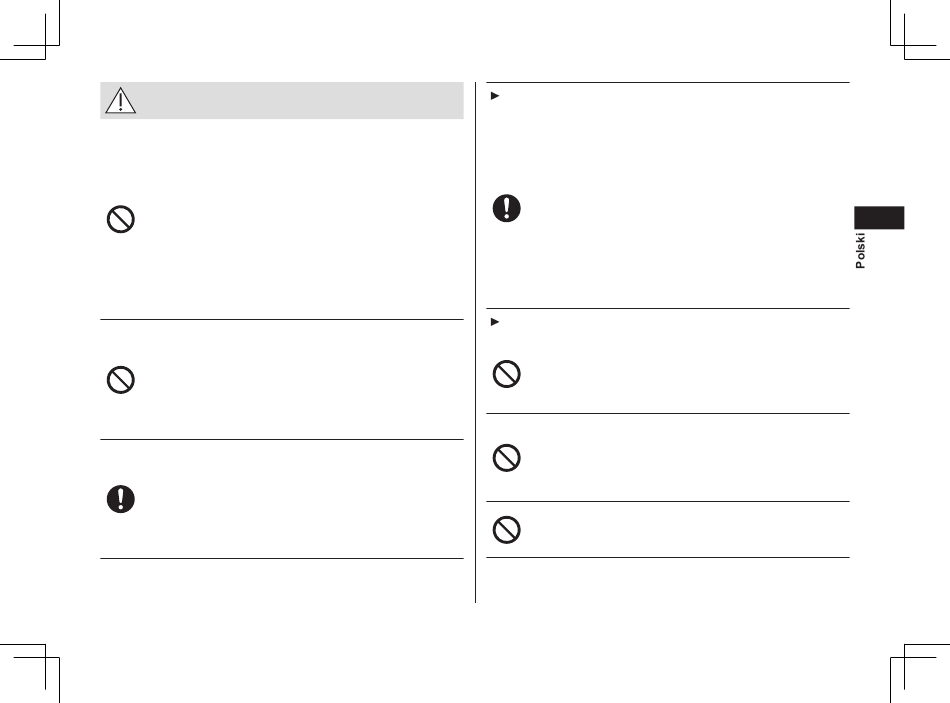This screenshot has width=950, height=703.
Task: Select the mandatory exclamation icon in right column
Action: pyautogui.click(x=507, y=208)
